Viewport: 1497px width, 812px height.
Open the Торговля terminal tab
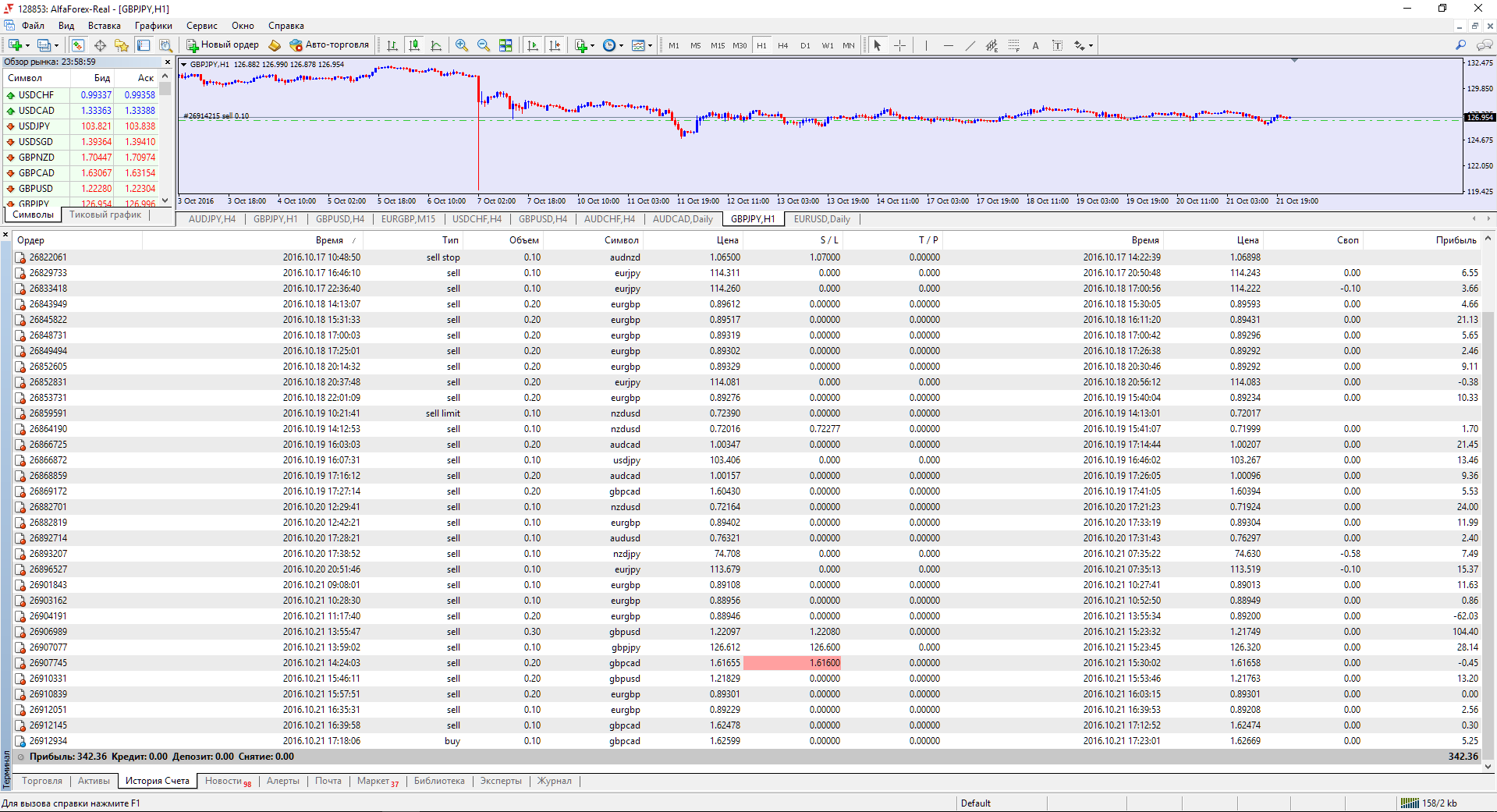(x=42, y=781)
